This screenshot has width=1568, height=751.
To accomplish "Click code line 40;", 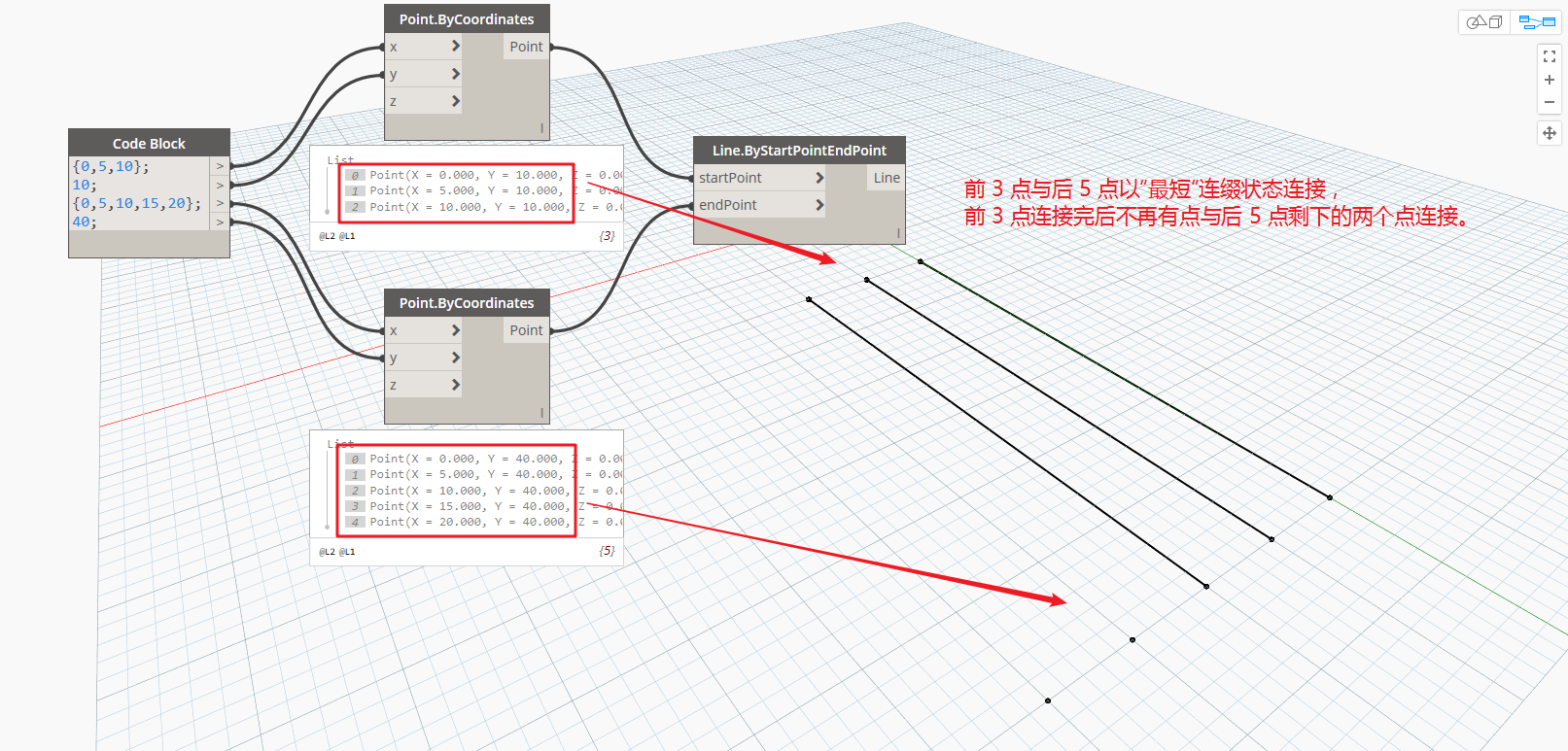I will tap(85, 222).
